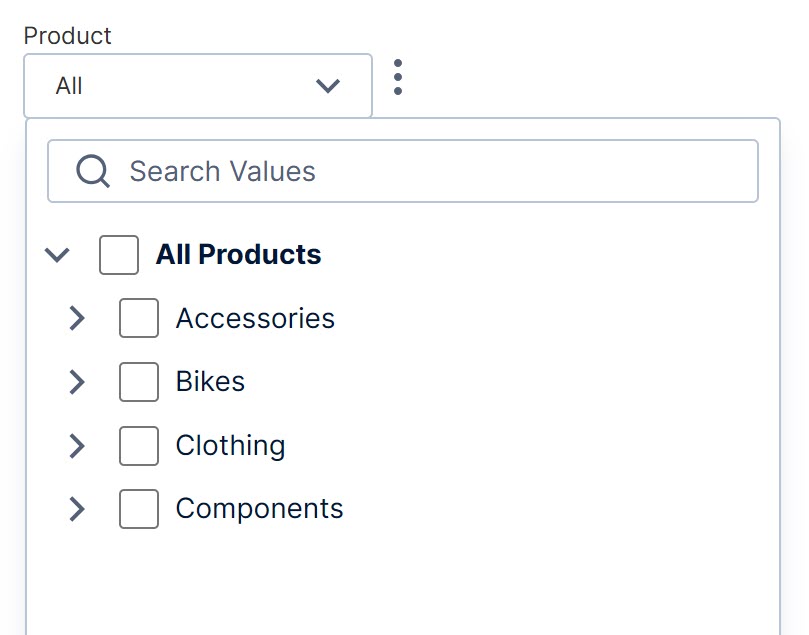Image resolution: width=809 pixels, height=635 pixels.
Task: Select the Clothing checkbox
Action: pyautogui.click(x=139, y=446)
